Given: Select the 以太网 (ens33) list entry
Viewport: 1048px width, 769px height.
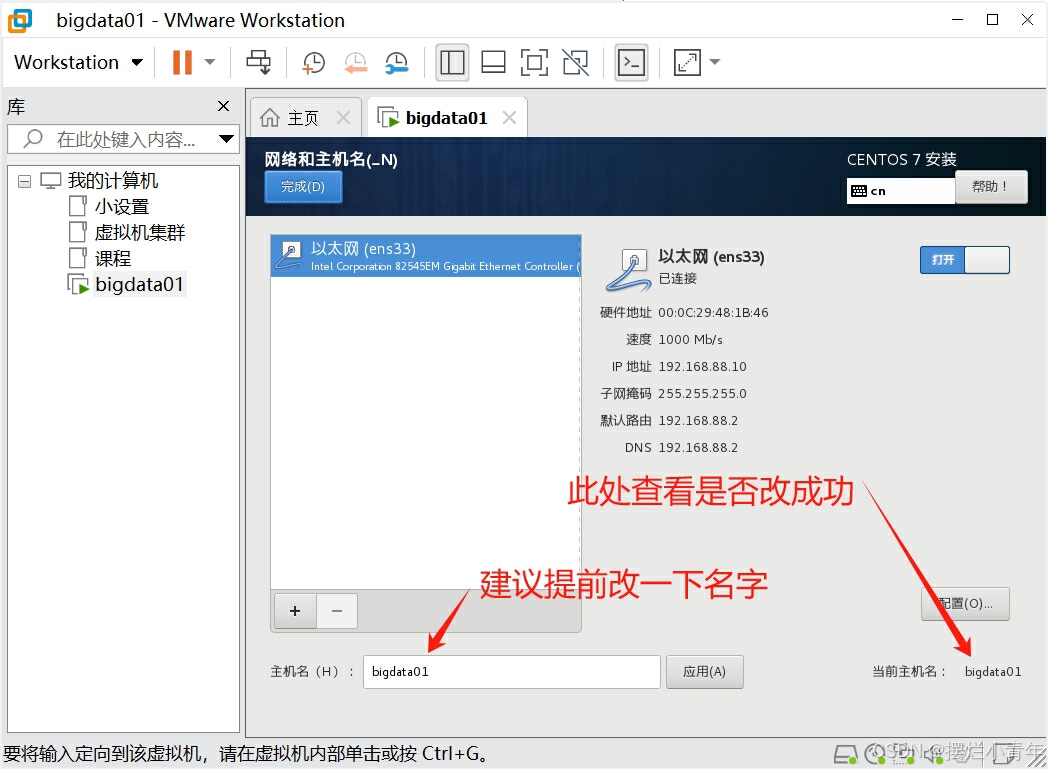Looking at the screenshot, I should click(426, 256).
